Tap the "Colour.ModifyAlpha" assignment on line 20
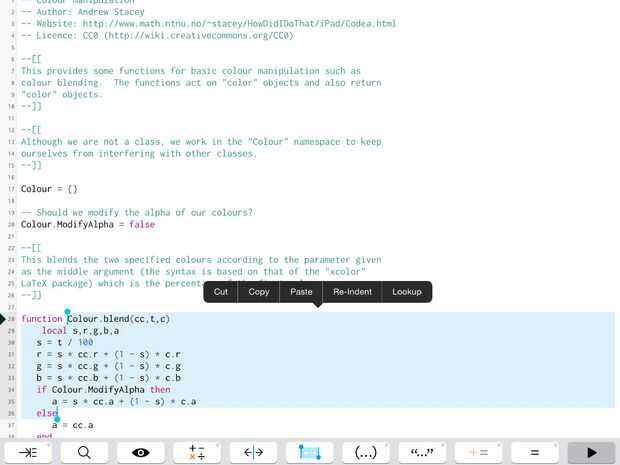Viewport: 620px width, 465px height. coord(88,225)
